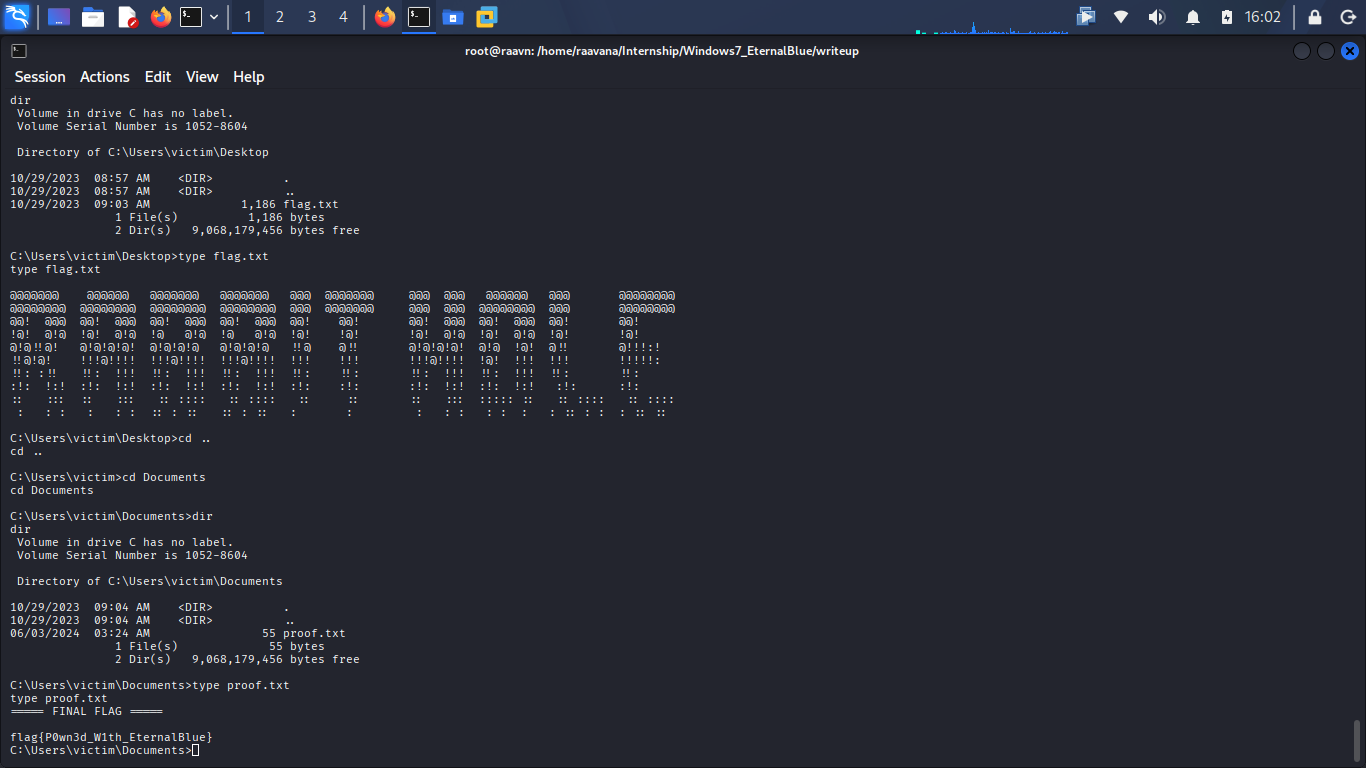
Task: Open the terminal launcher in the panel
Action: 191,17
